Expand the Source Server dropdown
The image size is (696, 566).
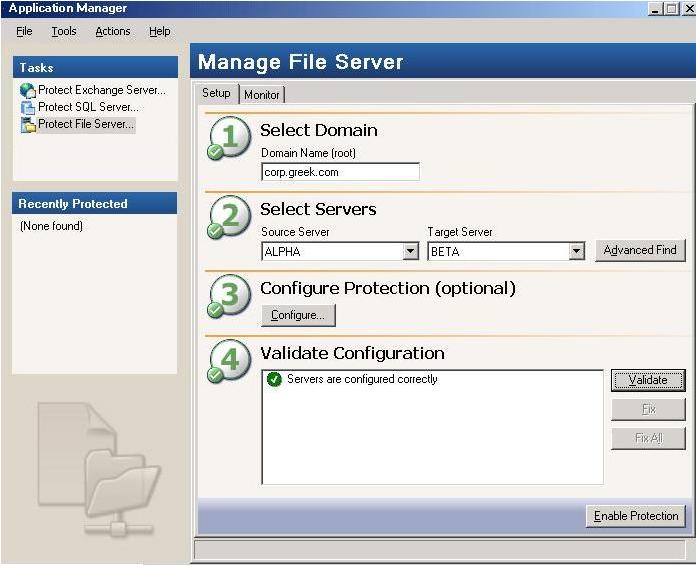pyautogui.click(x=410, y=252)
